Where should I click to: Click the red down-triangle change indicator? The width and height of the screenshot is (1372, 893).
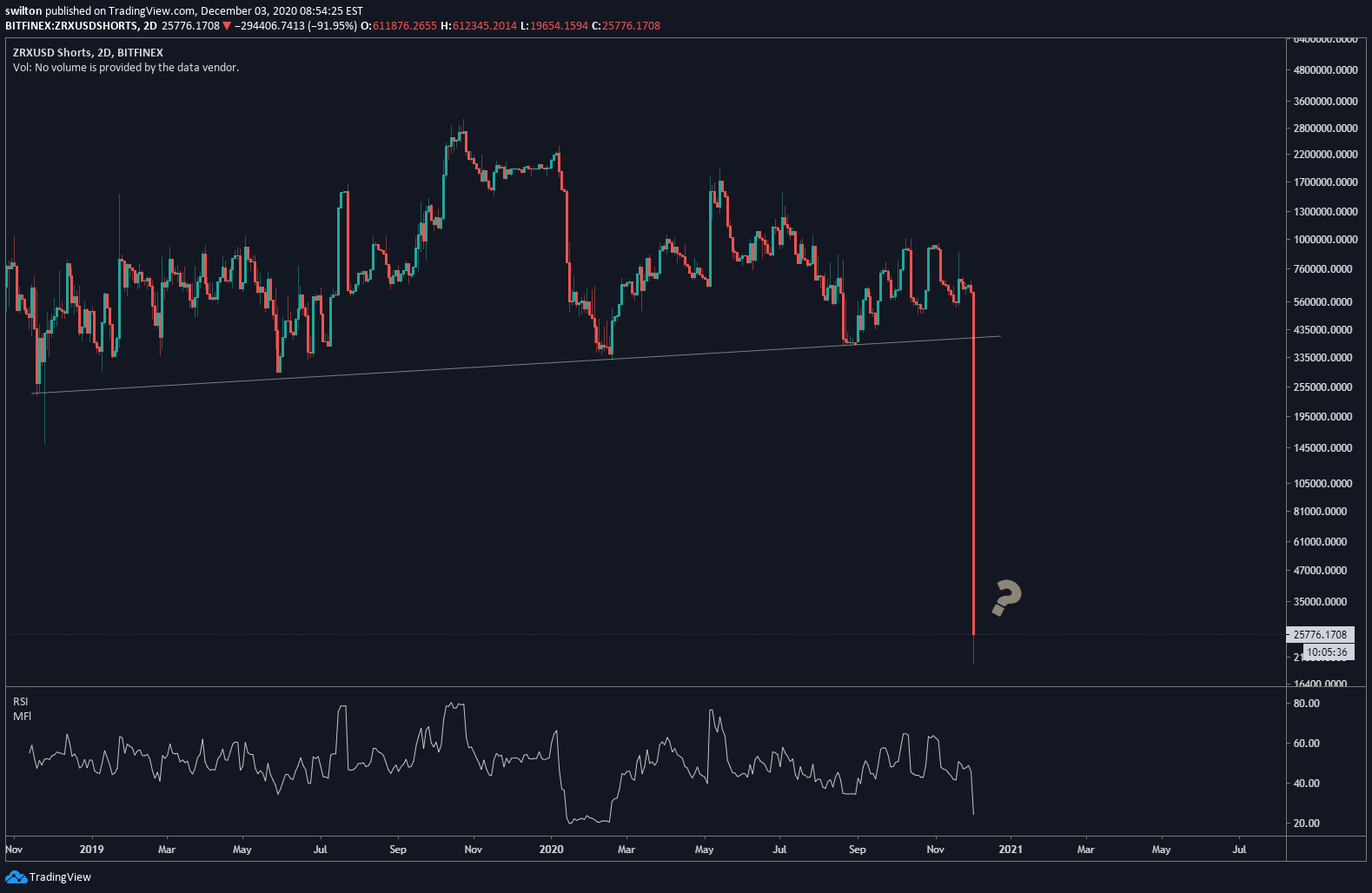click(x=228, y=26)
